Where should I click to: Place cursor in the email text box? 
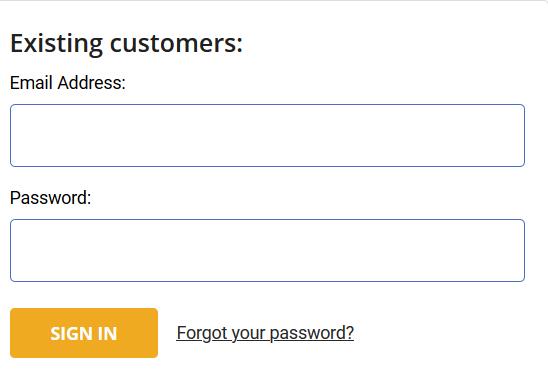(267, 135)
